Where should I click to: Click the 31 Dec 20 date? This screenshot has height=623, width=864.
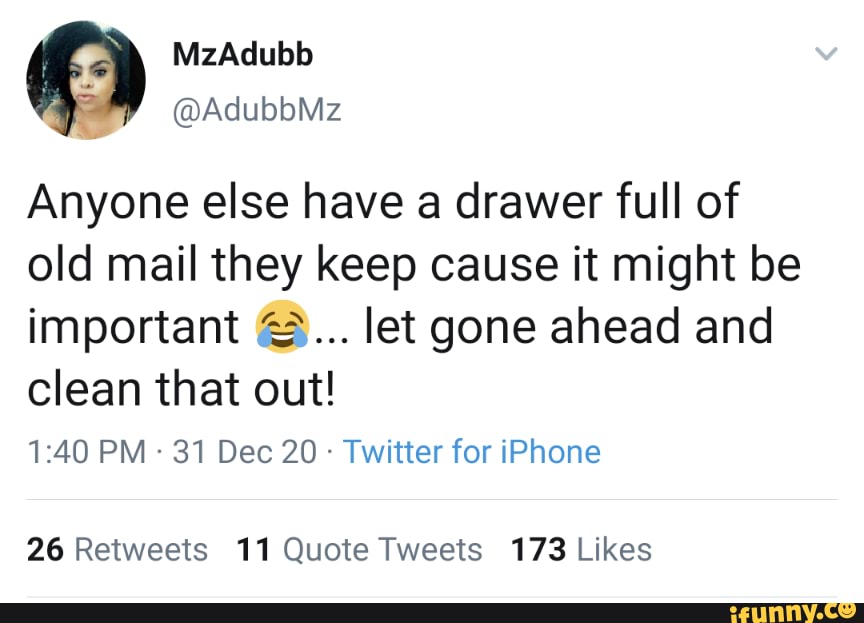(244, 452)
